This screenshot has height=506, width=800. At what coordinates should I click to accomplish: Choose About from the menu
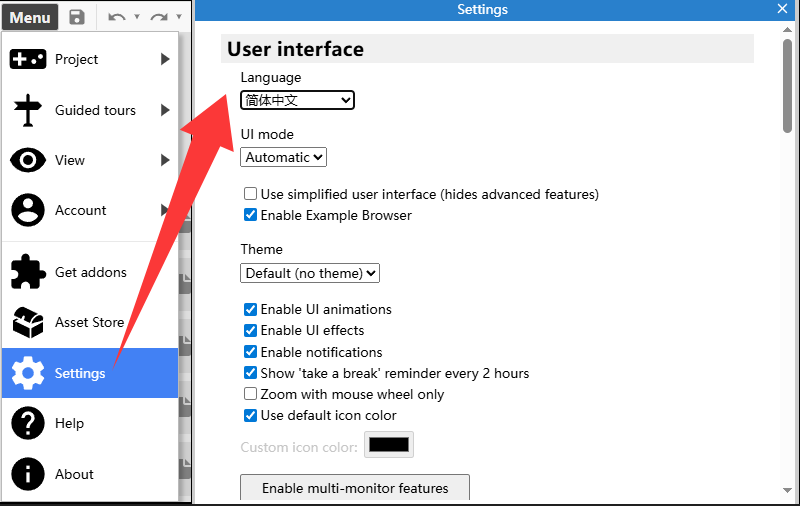(90, 474)
